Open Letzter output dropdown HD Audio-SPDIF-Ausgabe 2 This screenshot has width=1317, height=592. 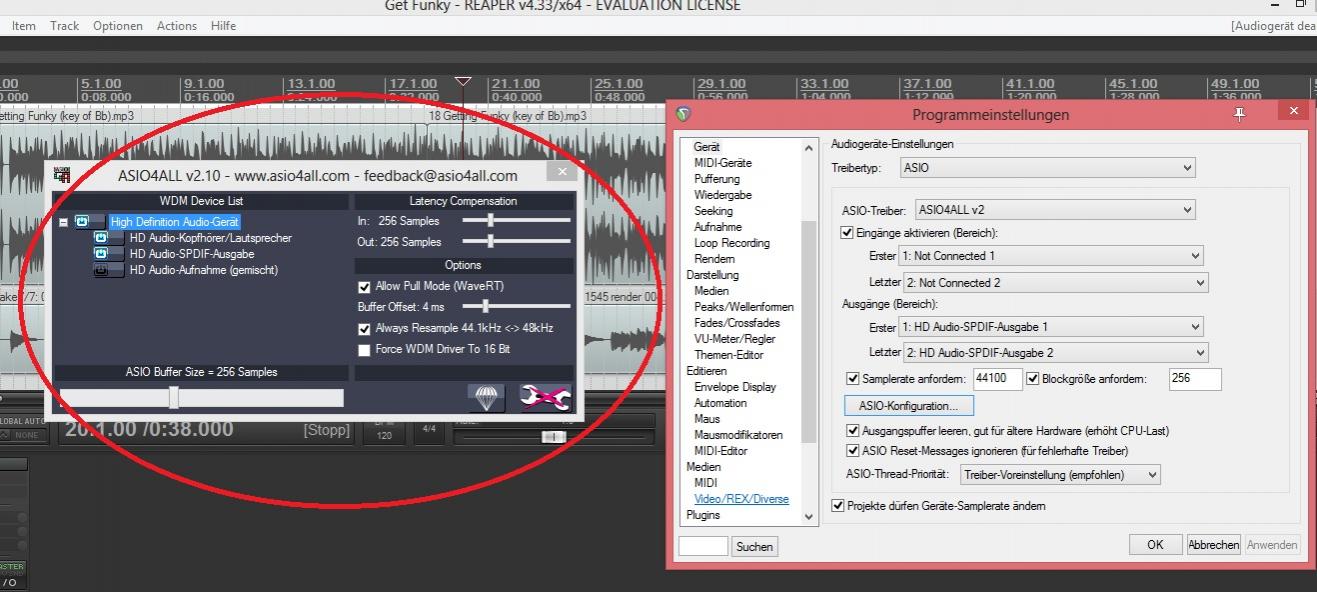tap(1055, 353)
